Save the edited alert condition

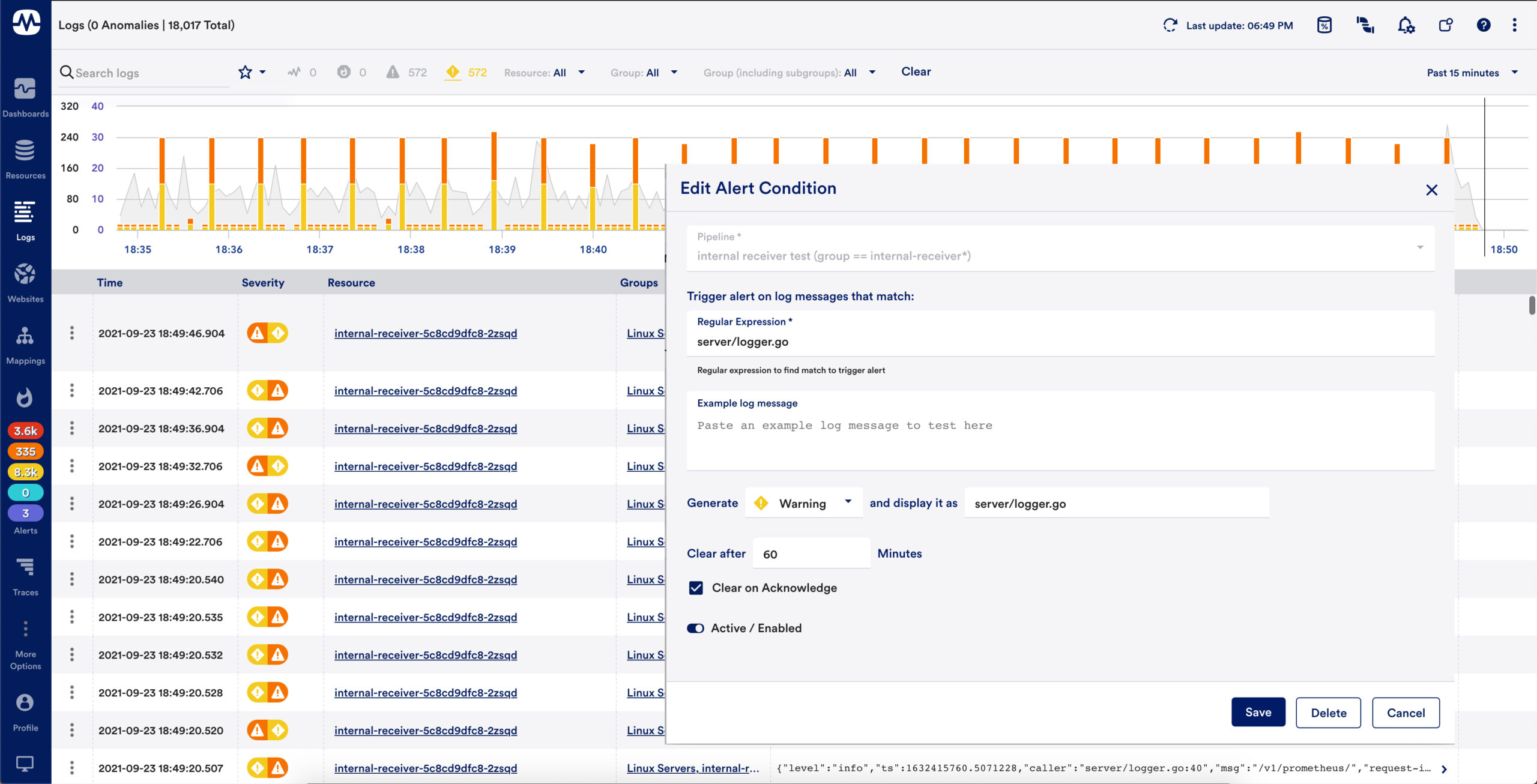tap(1258, 712)
